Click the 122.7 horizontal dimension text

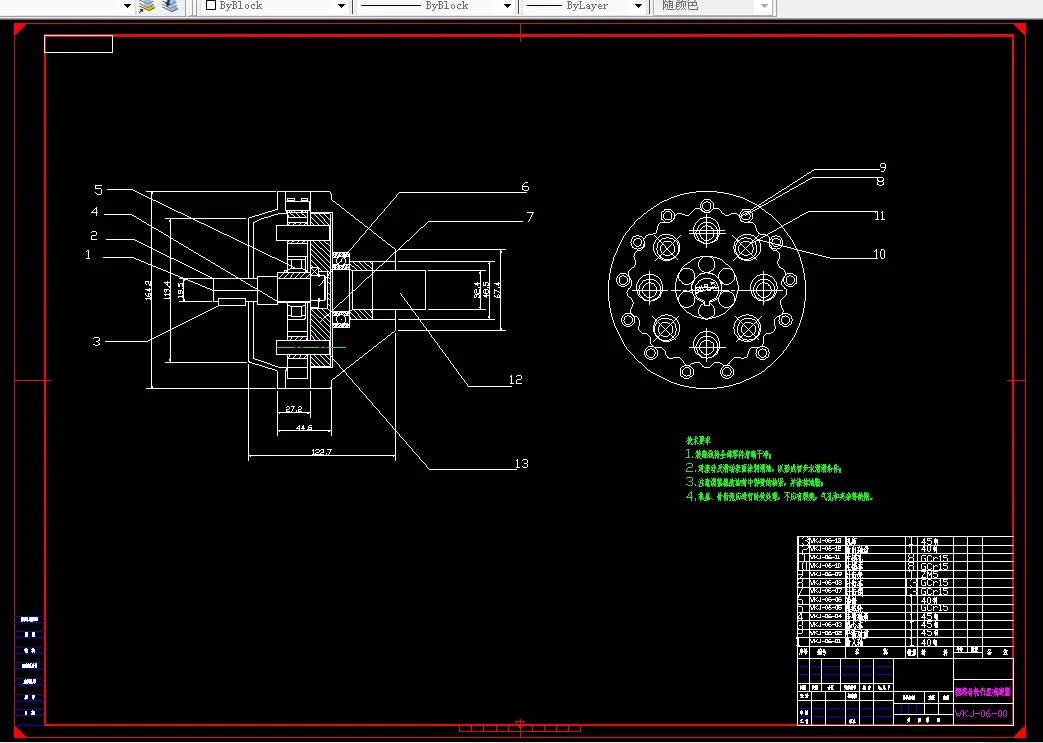322,452
